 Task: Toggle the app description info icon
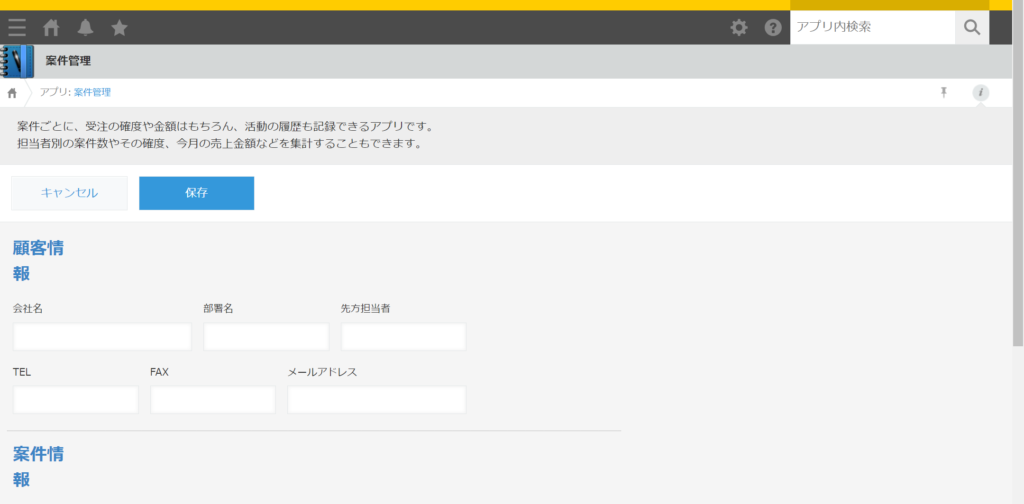pos(981,93)
